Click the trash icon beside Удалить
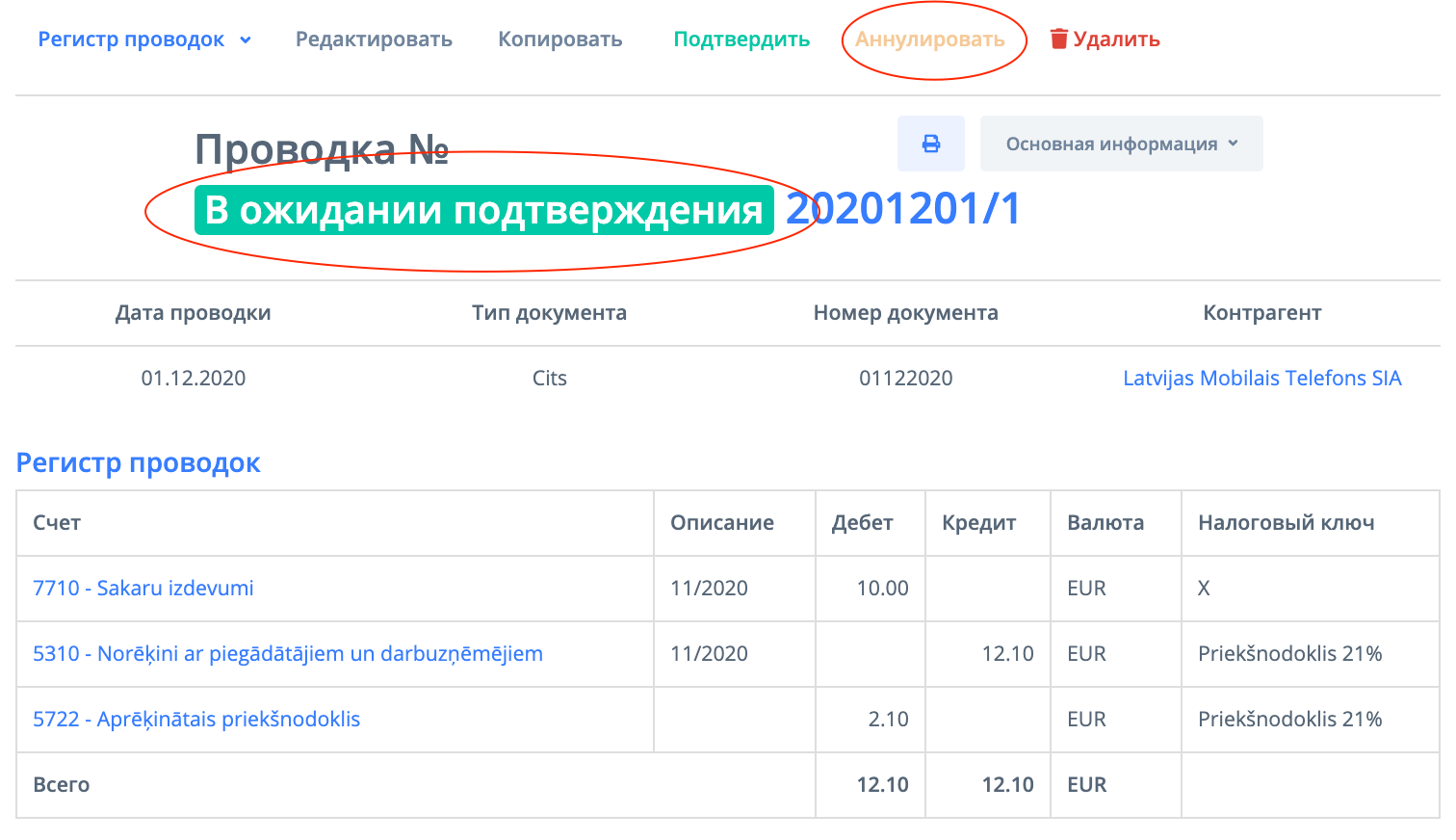 point(1059,39)
